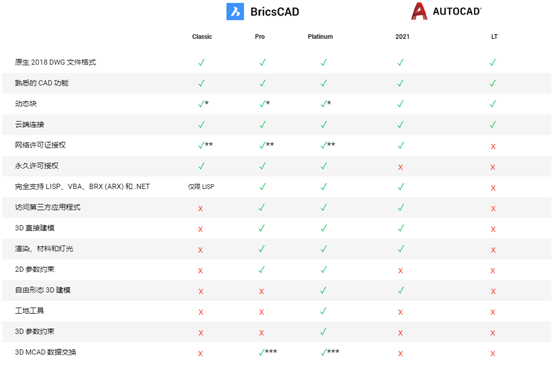The width and height of the screenshot is (552, 366).
Task: Click the Classic checkmark in the 永久许可授权 row
Action: click(201, 166)
